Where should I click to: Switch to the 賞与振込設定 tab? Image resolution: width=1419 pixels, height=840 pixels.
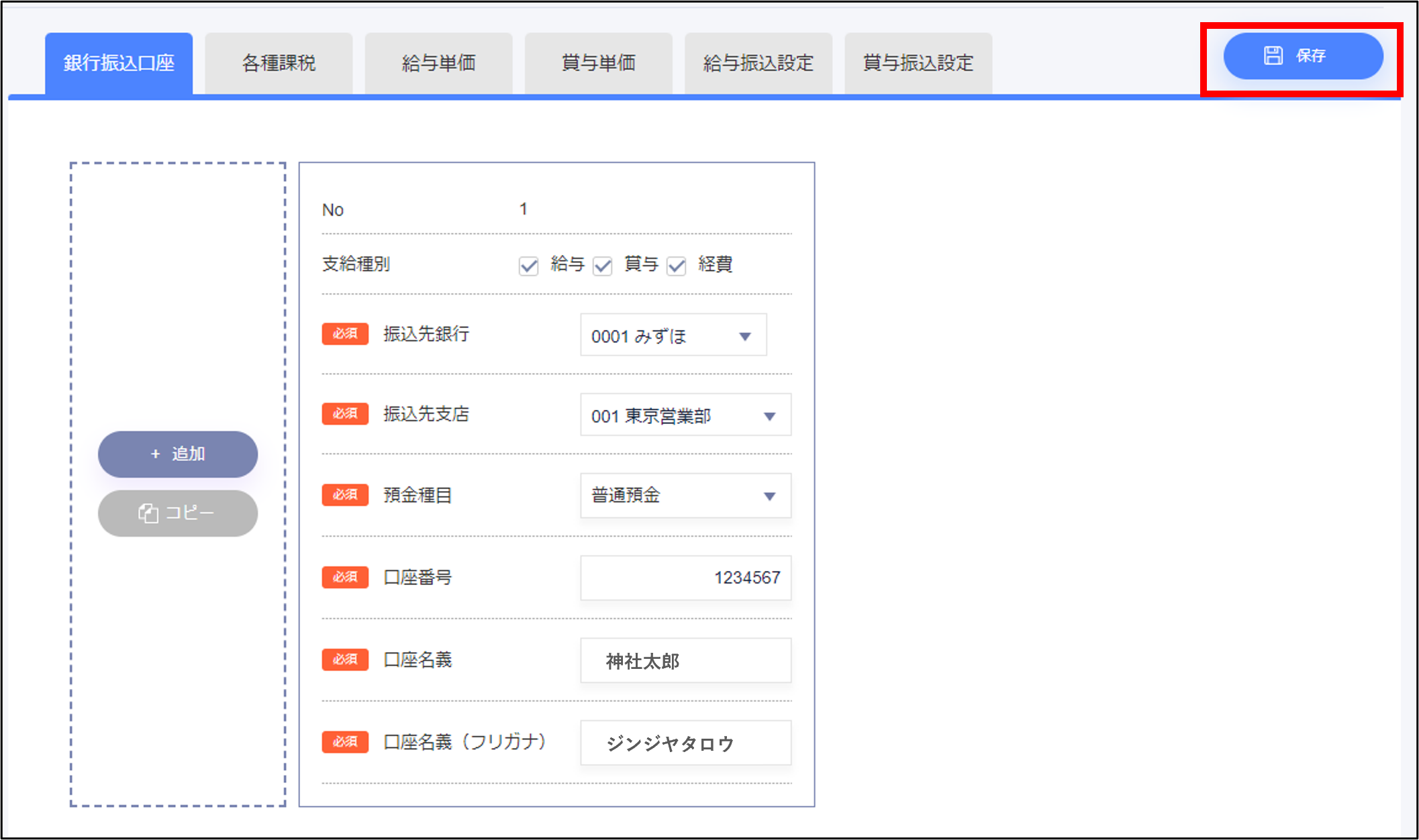tap(918, 64)
